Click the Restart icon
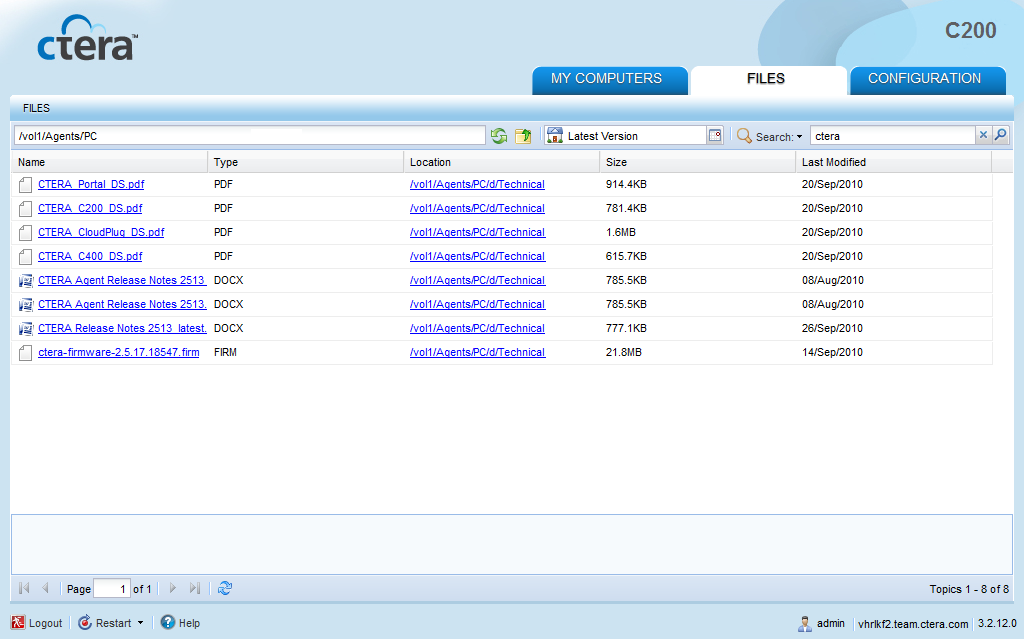The image size is (1024, 639). (85, 623)
